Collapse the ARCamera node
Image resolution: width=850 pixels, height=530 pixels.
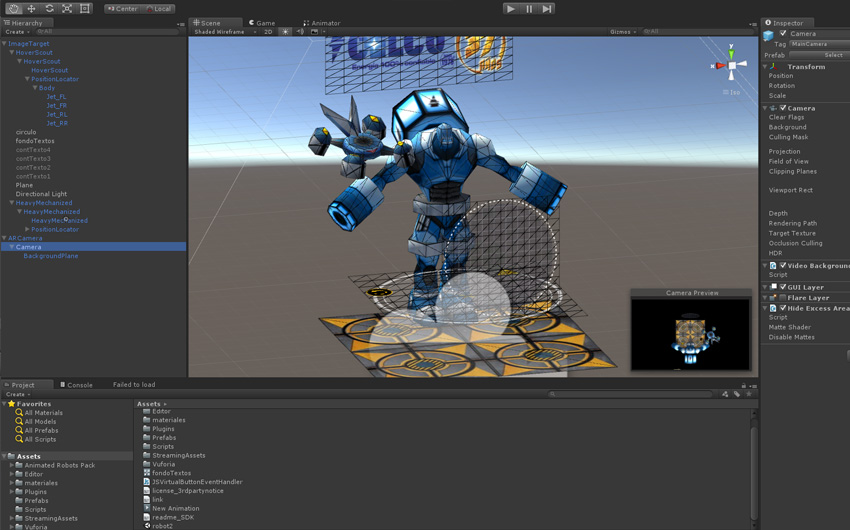[4, 238]
